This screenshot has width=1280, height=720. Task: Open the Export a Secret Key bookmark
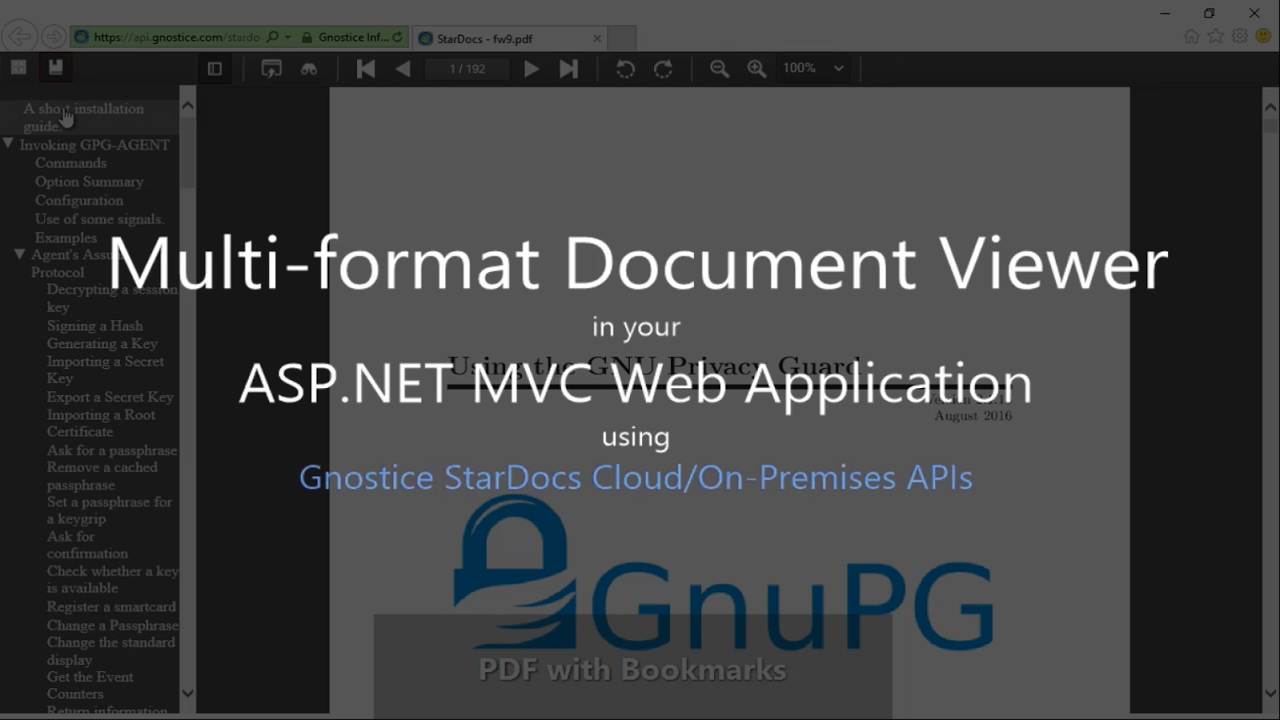click(110, 397)
